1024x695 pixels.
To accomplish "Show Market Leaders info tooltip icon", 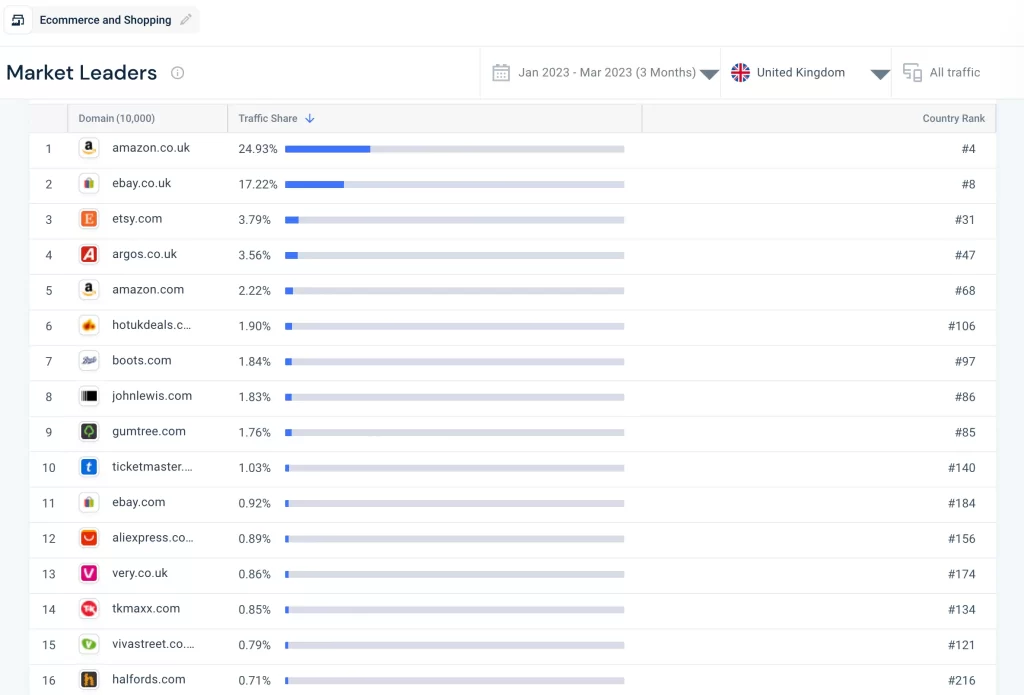I will click(x=177, y=73).
